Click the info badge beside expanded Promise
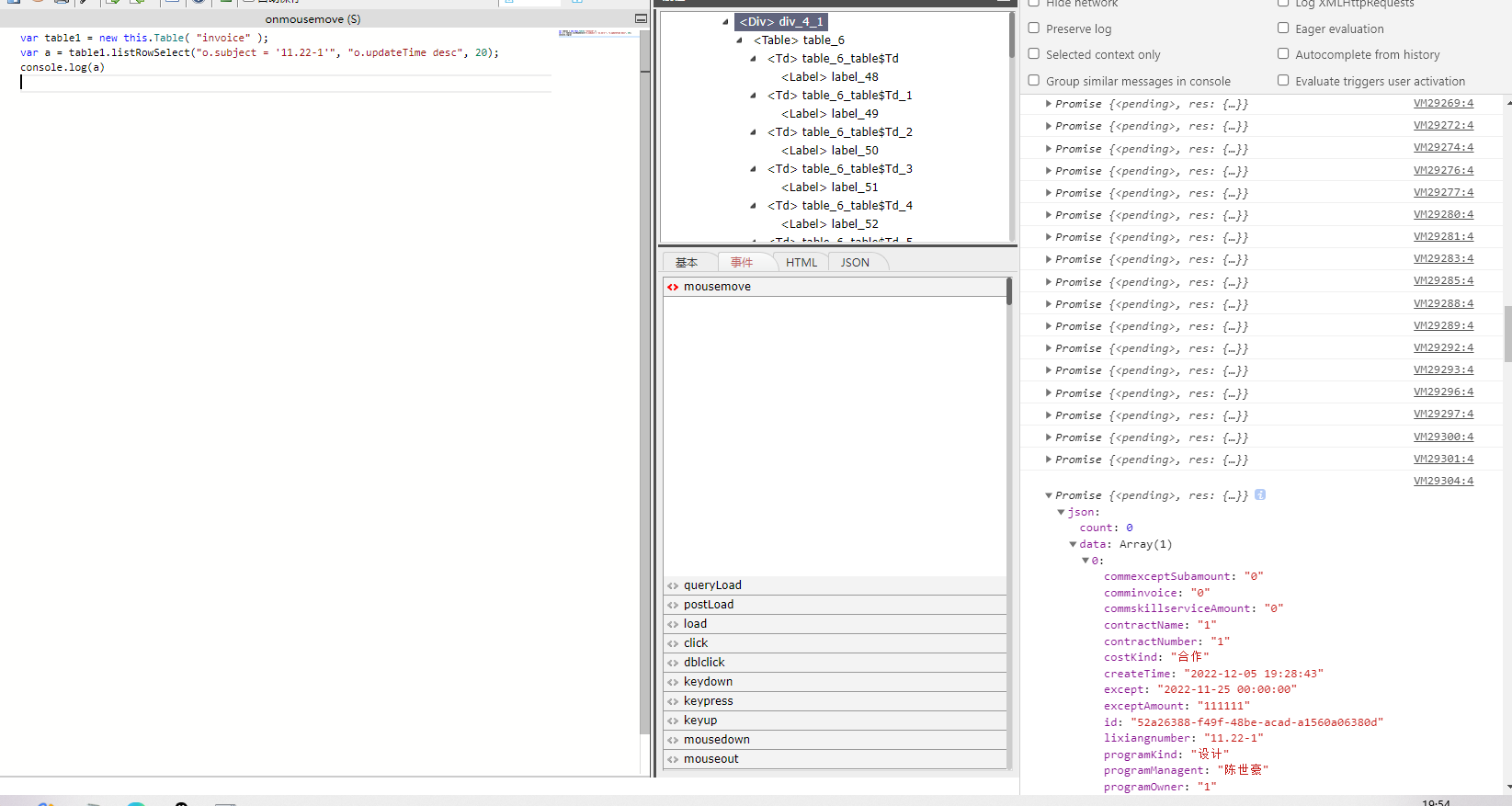The height and width of the screenshot is (806, 1512). (1260, 494)
